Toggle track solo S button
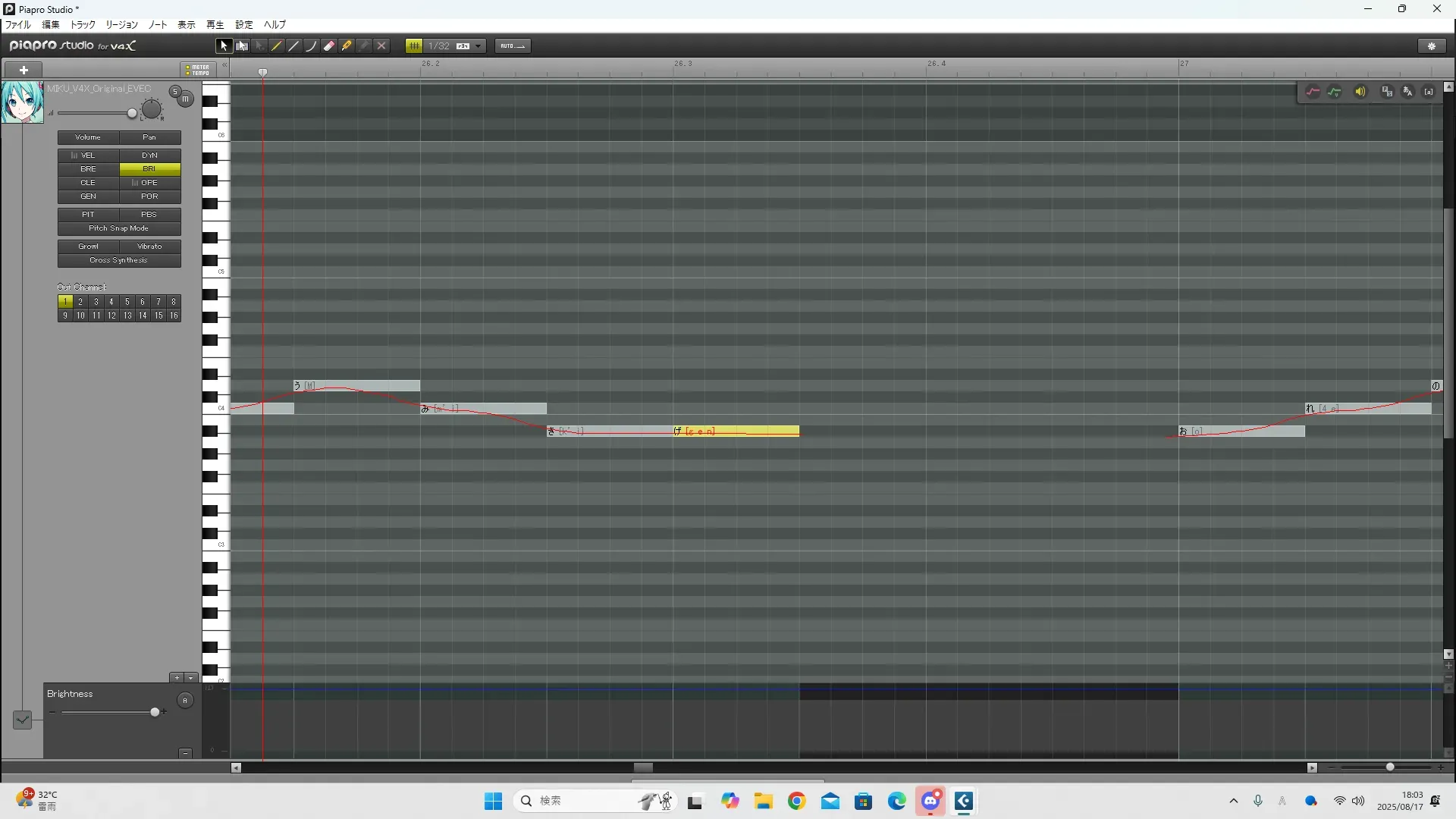The width and height of the screenshot is (1456, 819). tap(175, 92)
